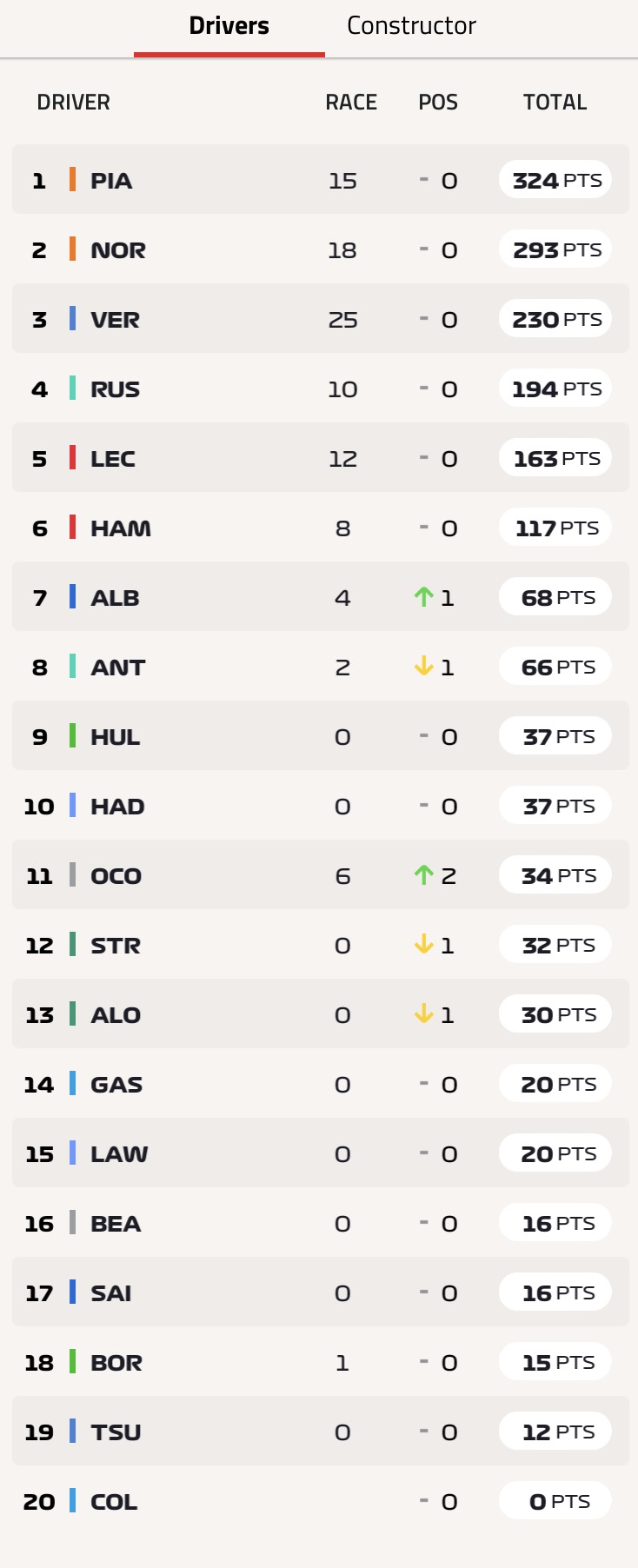Switch to the Constructor tab
The image size is (638, 1568).
coord(411,26)
